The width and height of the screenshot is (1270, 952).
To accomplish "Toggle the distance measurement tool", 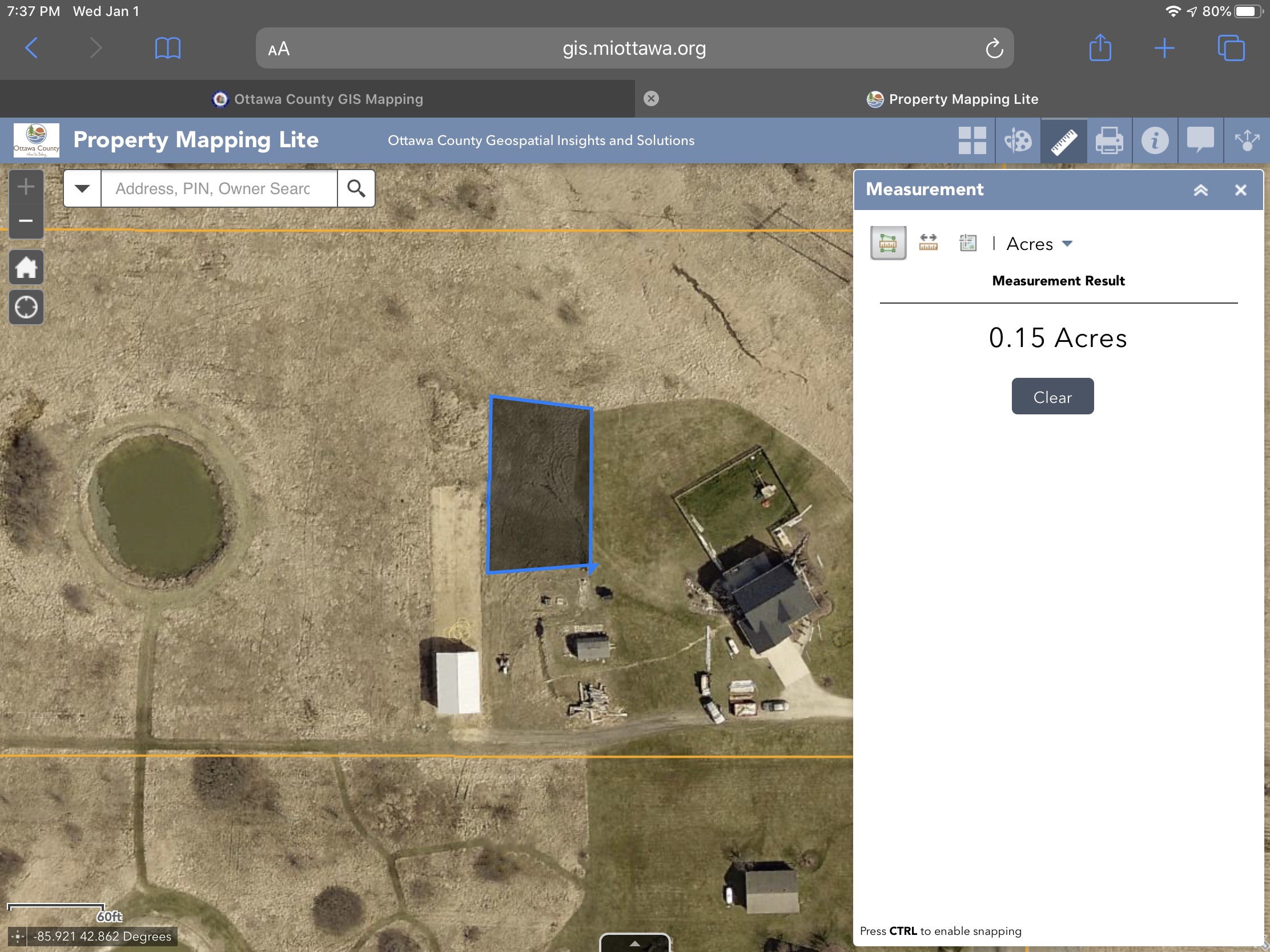I will point(928,243).
